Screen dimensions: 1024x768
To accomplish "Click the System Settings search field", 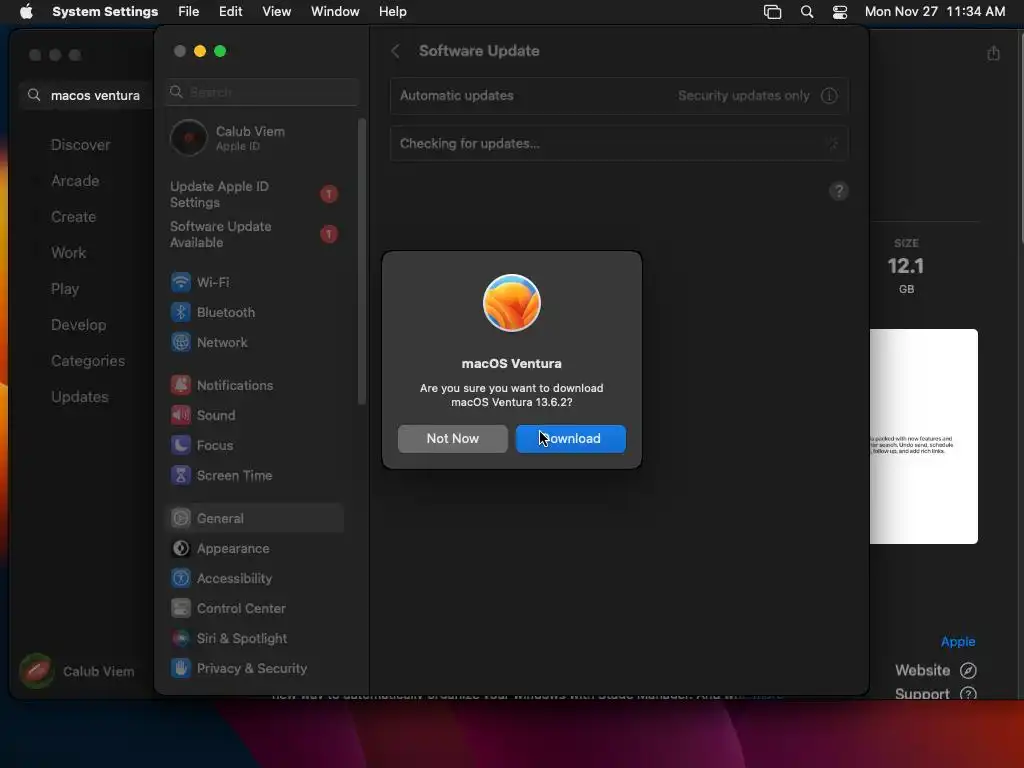I will click(x=262, y=92).
